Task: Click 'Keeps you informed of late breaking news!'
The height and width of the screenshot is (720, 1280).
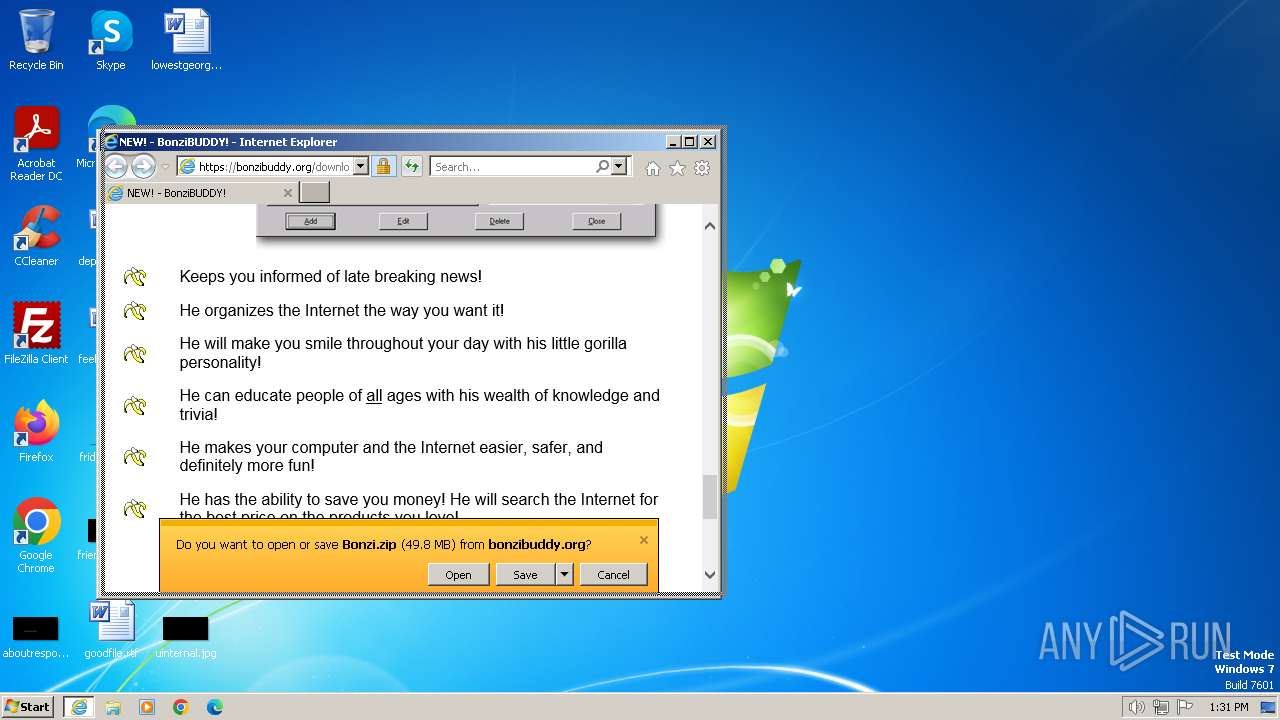Action: tap(331, 277)
